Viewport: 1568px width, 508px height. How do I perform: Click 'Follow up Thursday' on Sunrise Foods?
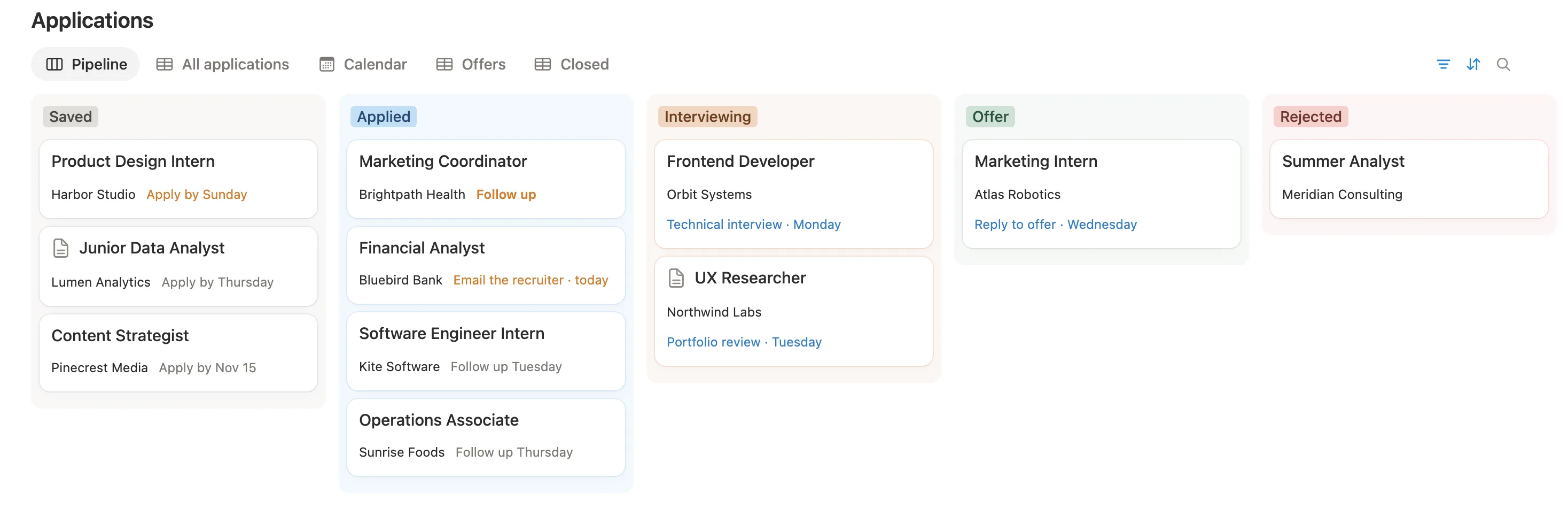[x=514, y=452]
